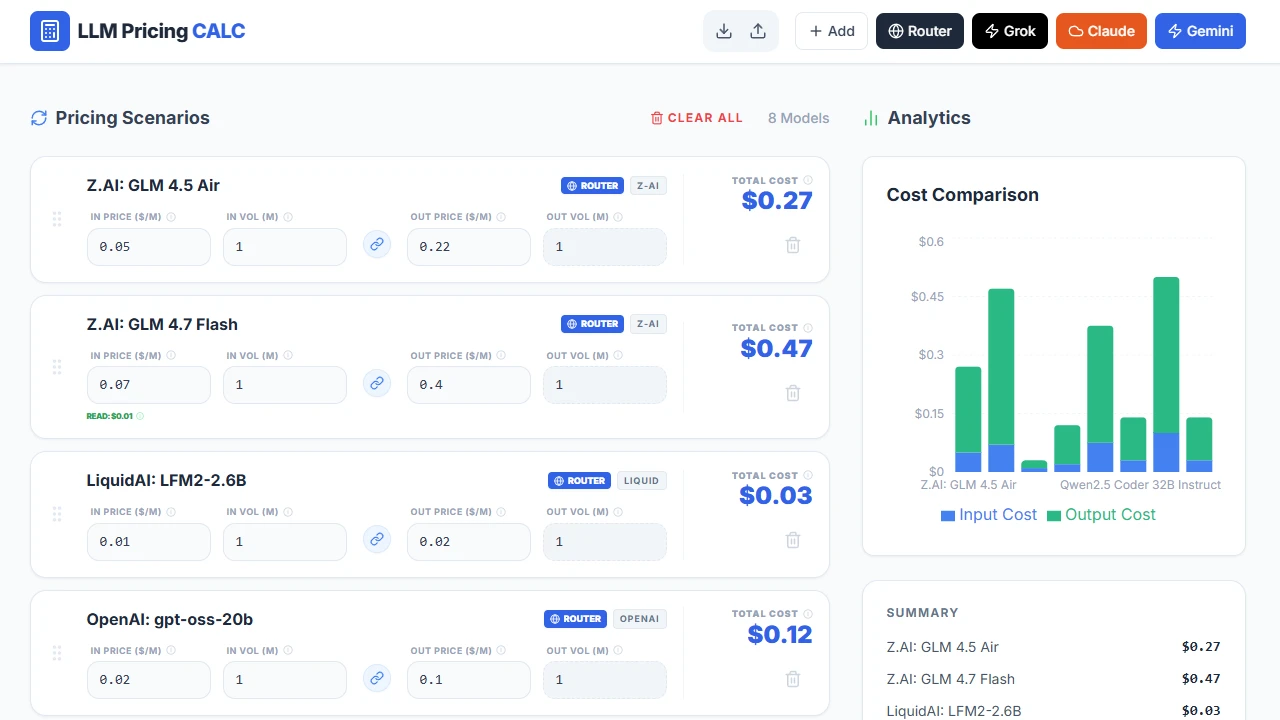The width and height of the screenshot is (1280, 720).
Task: Toggle volume link for OpenAI: gpt-oss-20b
Action: pos(377,678)
